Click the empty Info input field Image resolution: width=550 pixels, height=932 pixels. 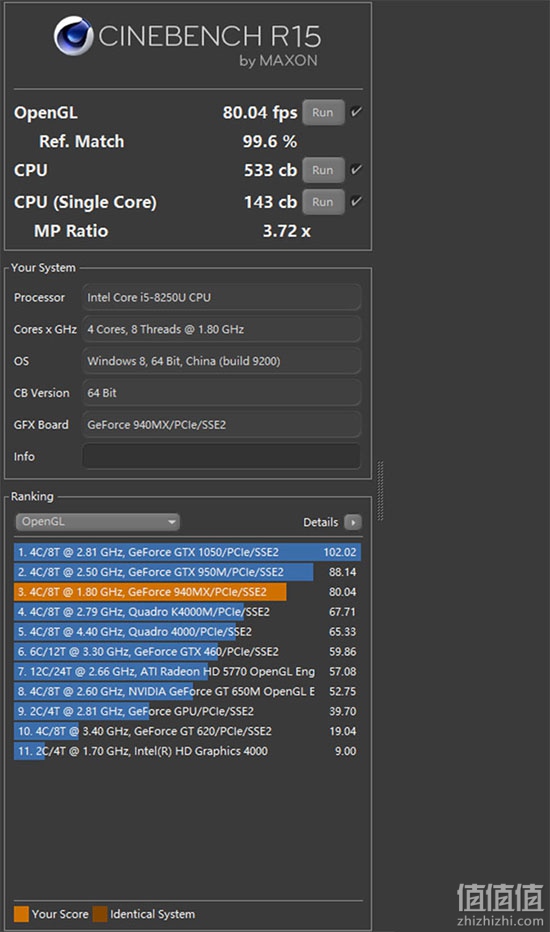coord(221,456)
